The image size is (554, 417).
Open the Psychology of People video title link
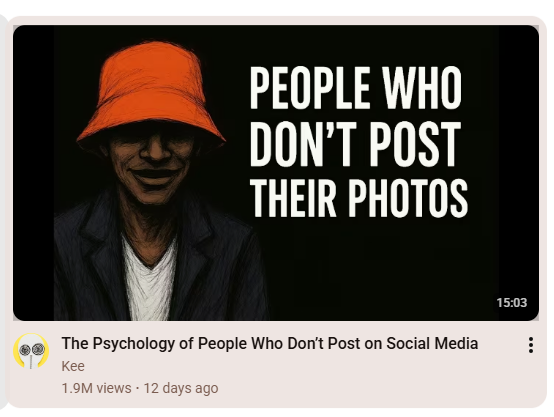(270, 343)
